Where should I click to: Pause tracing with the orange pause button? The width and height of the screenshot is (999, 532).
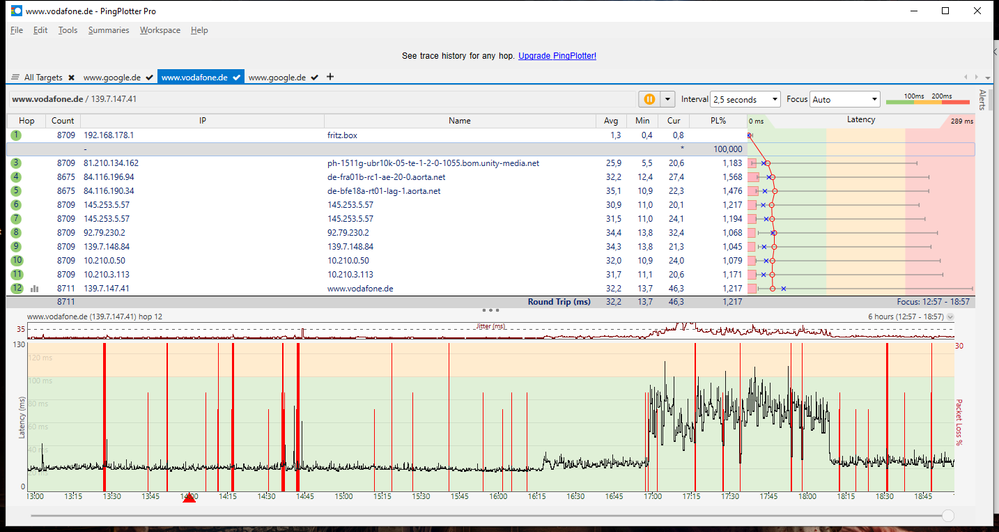coord(649,100)
